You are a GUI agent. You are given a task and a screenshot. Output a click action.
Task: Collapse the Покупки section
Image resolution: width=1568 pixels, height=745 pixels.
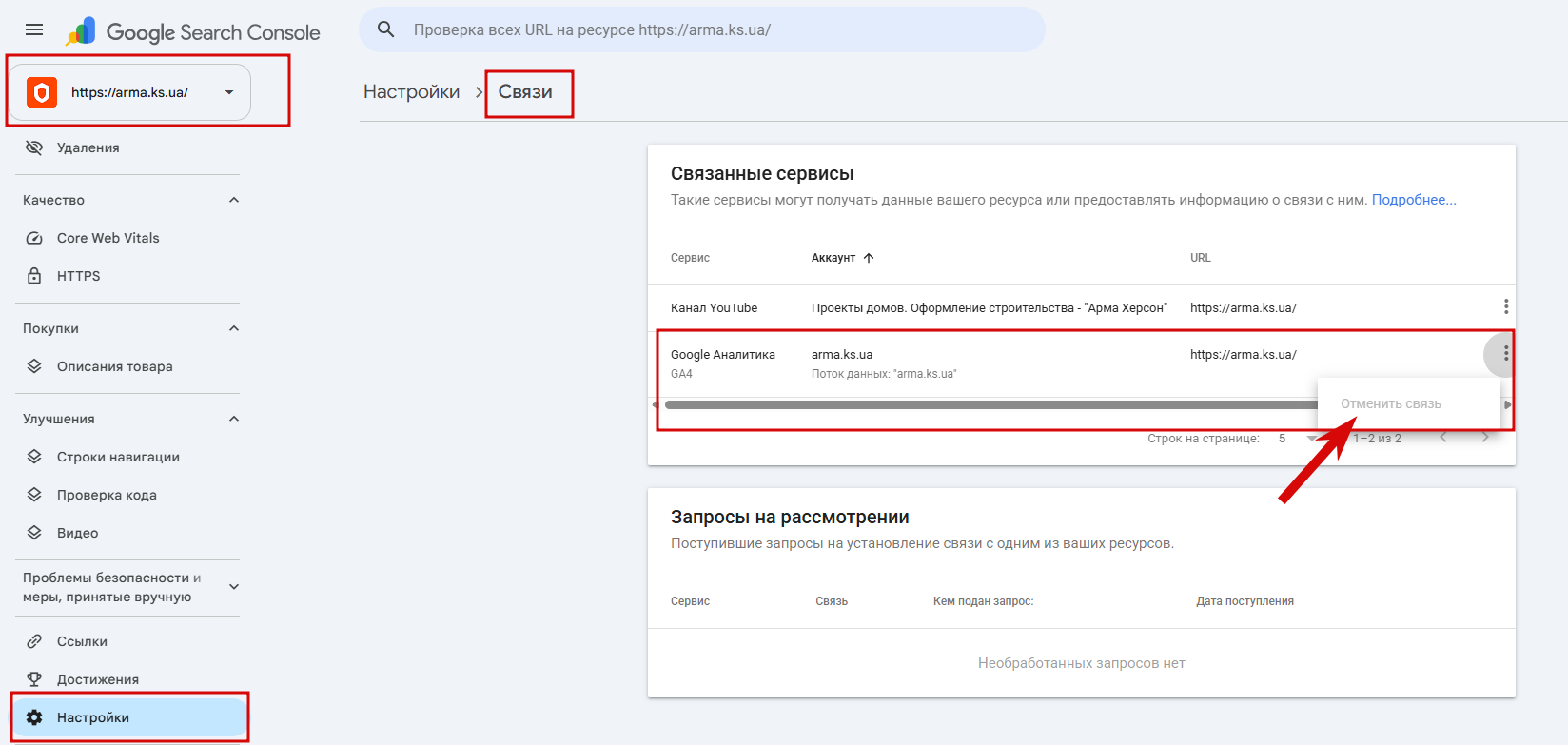[234, 328]
